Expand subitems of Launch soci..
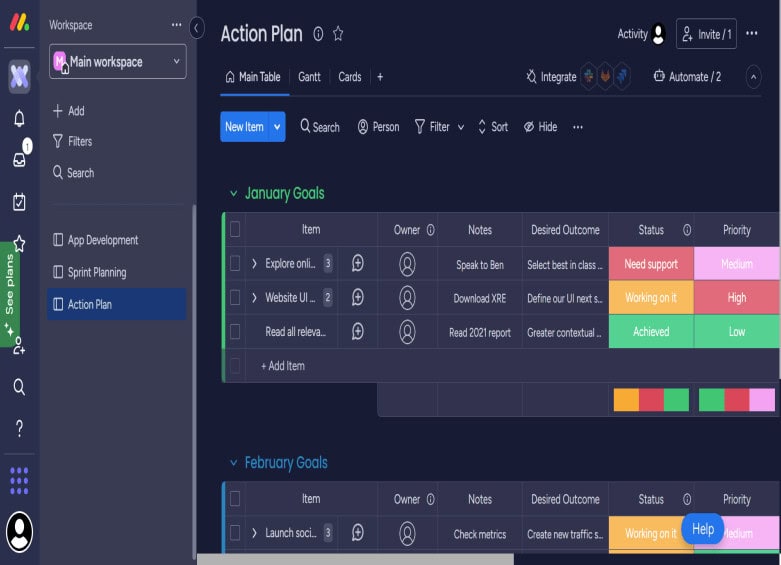 point(254,533)
